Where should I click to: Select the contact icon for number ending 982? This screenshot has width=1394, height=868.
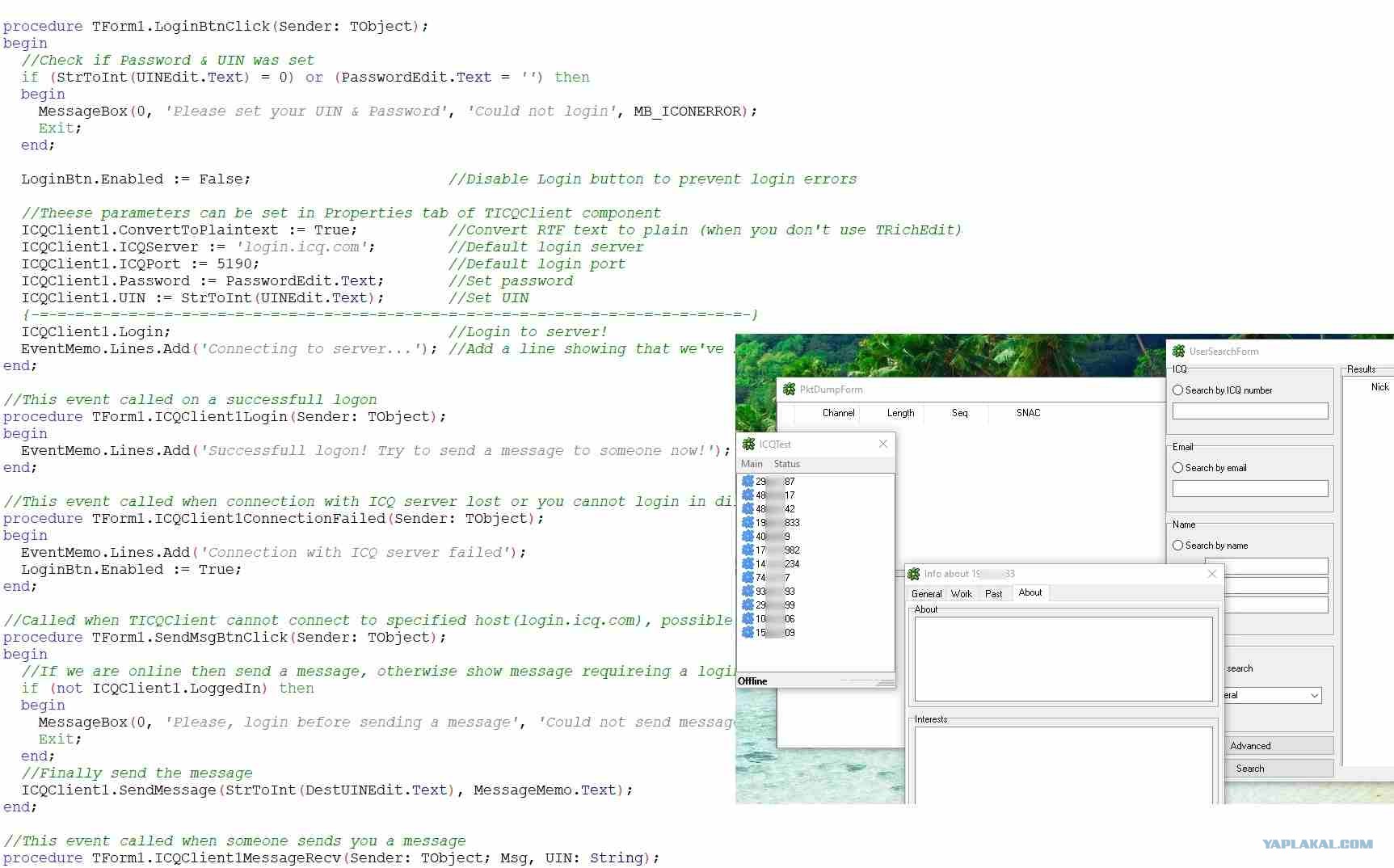coord(748,550)
